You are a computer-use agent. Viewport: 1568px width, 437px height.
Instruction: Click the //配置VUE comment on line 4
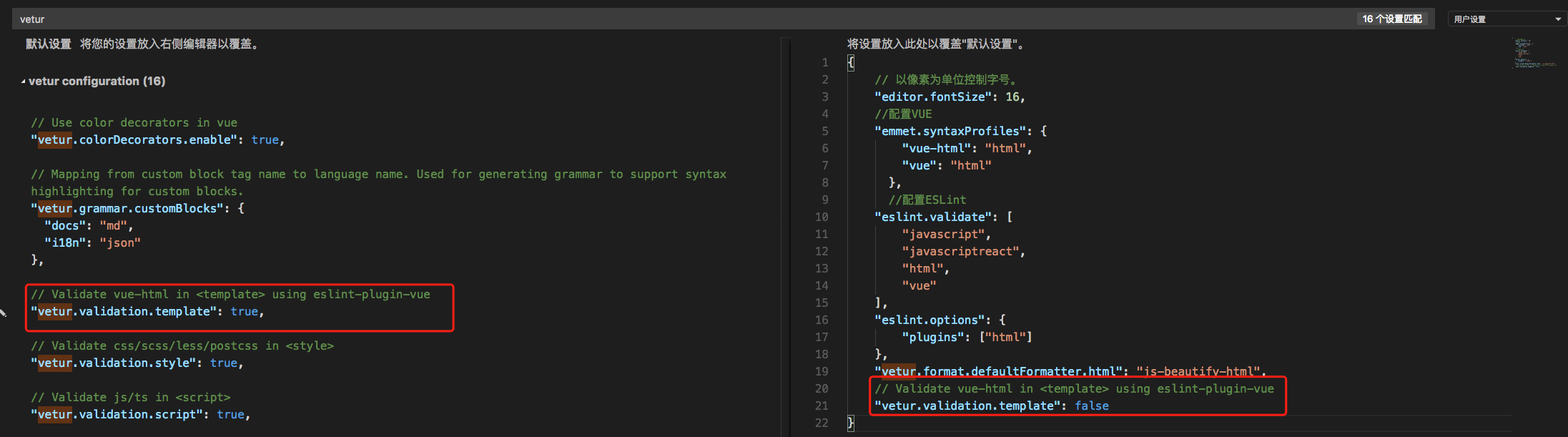click(x=903, y=114)
